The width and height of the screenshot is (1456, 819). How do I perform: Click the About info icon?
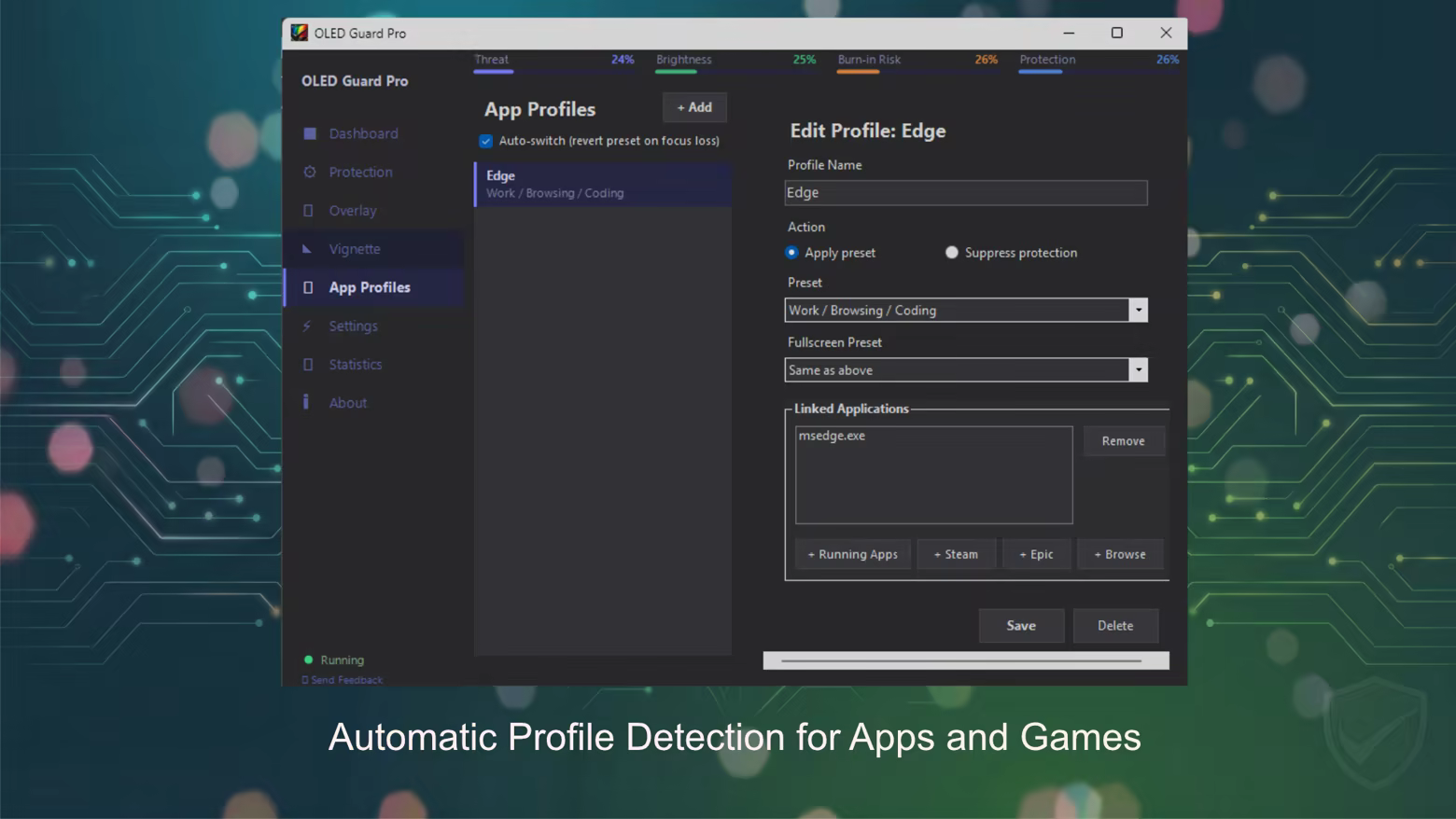point(306,402)
